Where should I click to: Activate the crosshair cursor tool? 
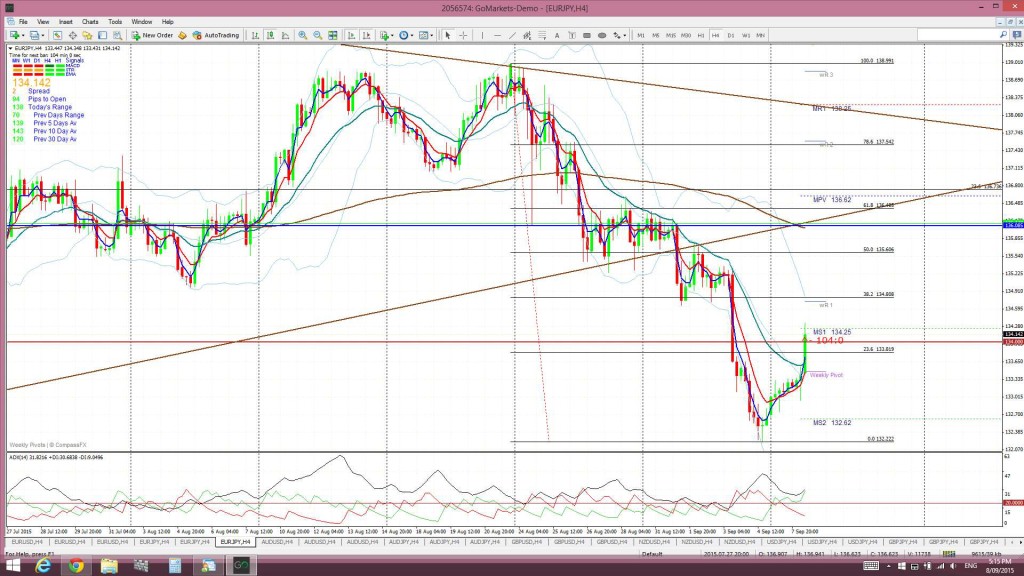click(463, 35)
